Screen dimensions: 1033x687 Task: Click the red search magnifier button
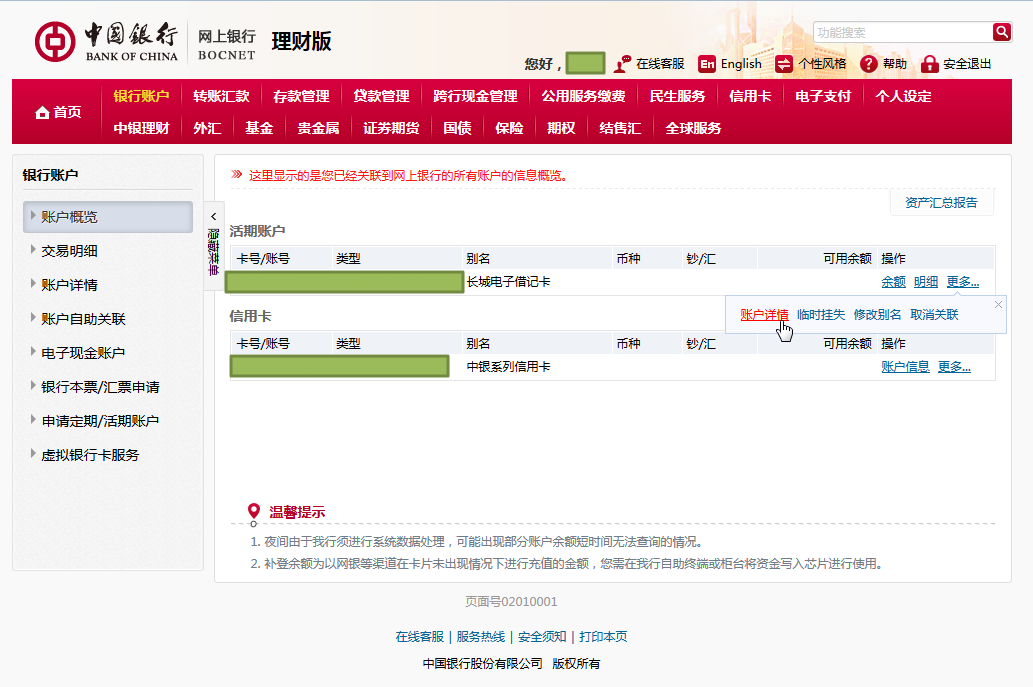point(1001,32)
